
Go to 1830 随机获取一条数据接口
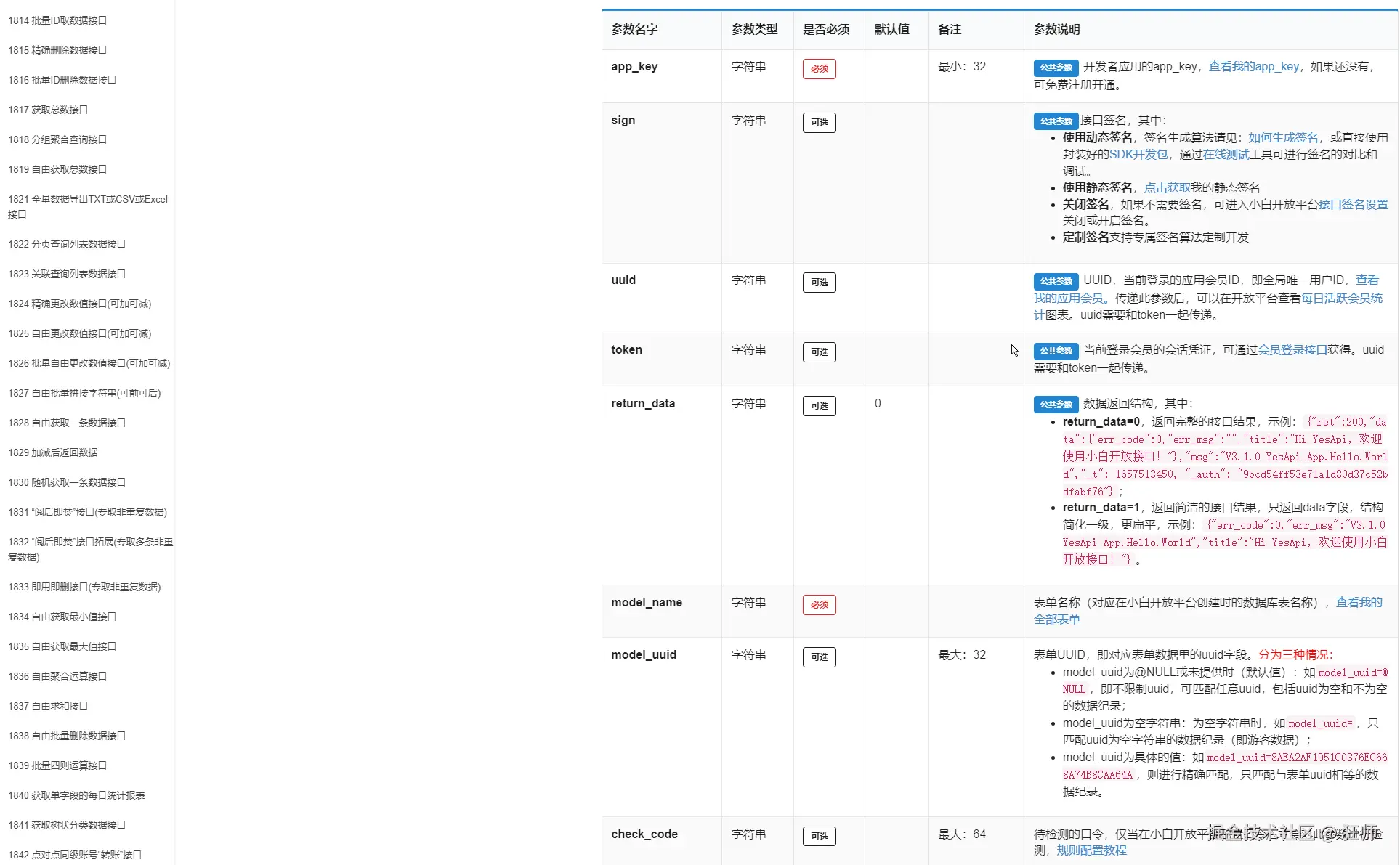67,482
